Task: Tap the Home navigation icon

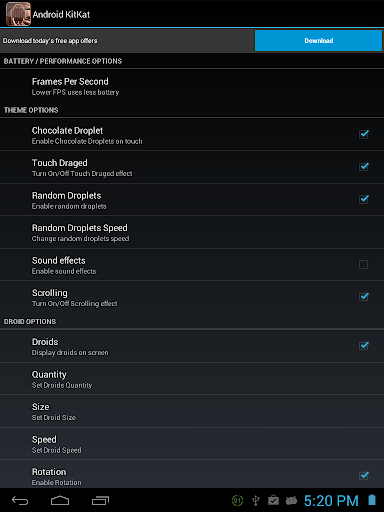Action: click(x=60, y=500)
